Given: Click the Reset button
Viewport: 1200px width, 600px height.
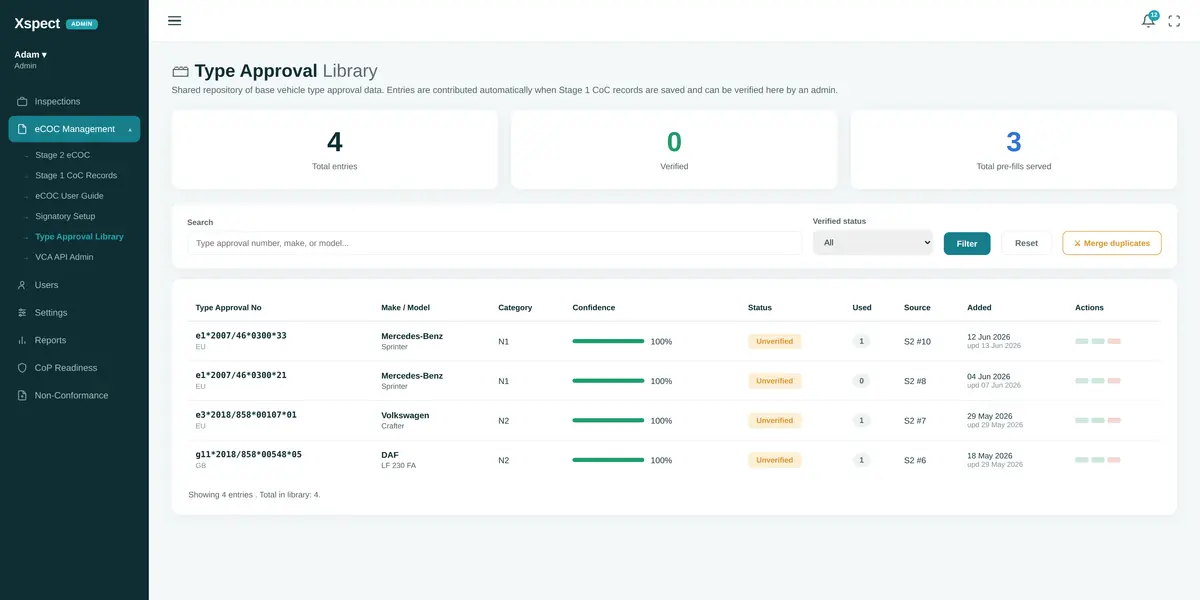Looking at the screenshot, I should click(x=1026, y=243).
